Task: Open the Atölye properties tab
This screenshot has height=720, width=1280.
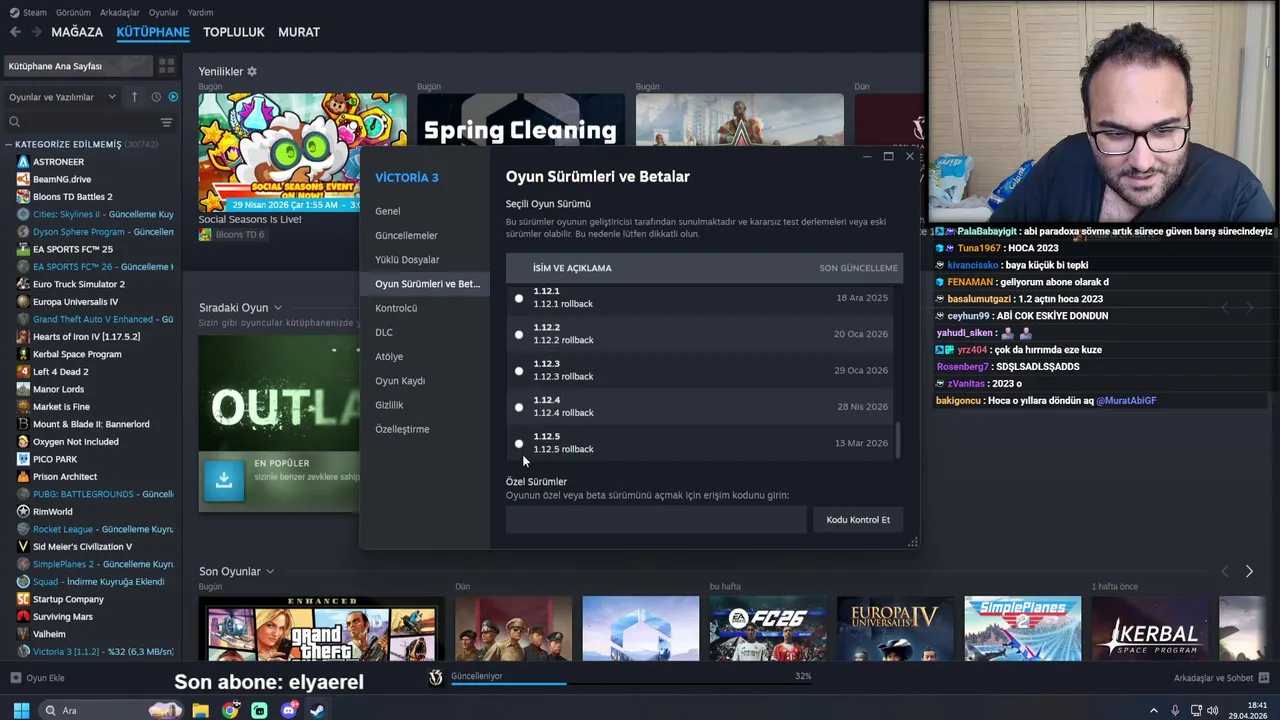Action: click(389, 356)
